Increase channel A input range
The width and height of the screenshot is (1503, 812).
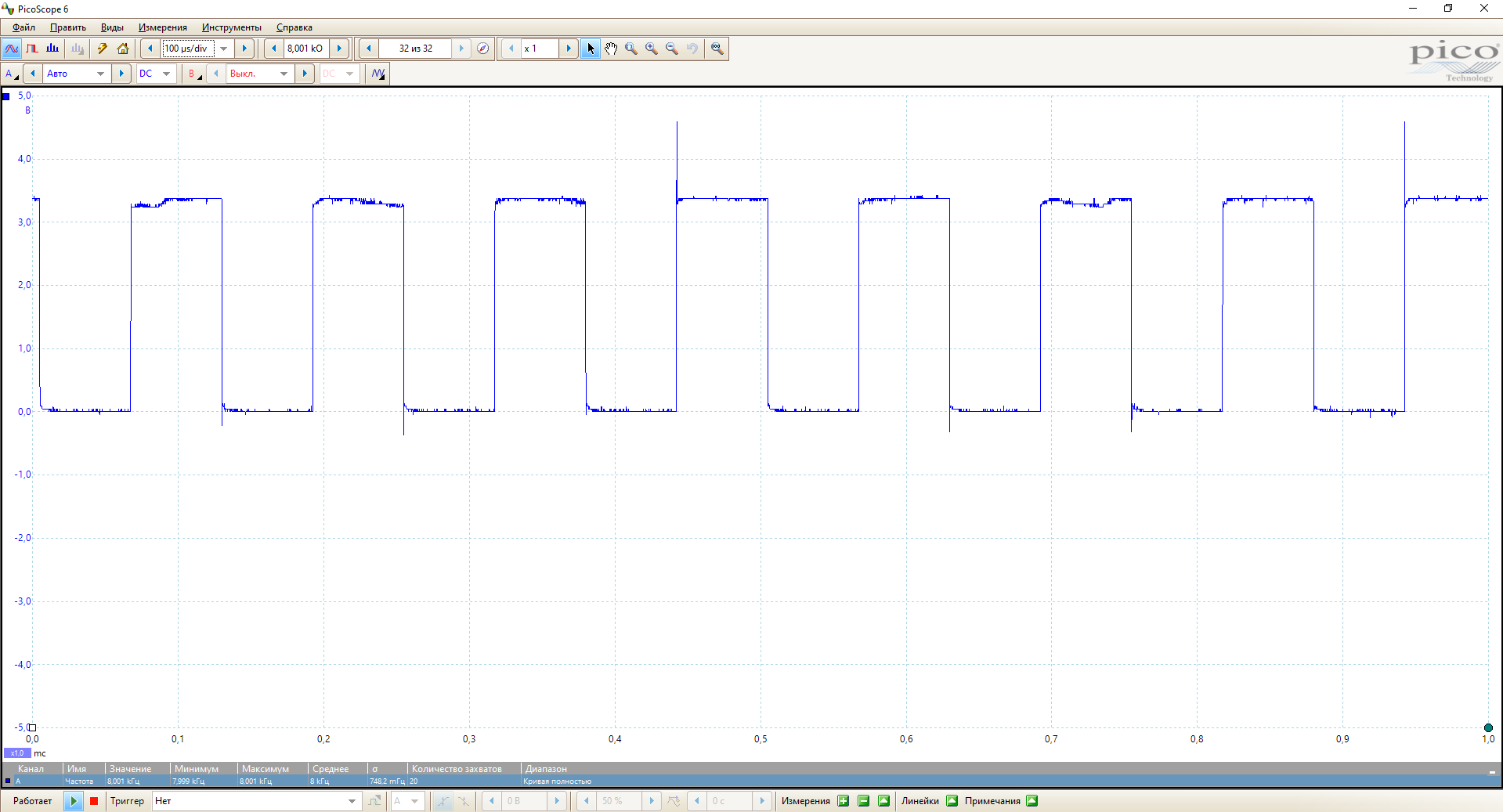[x=121, y=74]
